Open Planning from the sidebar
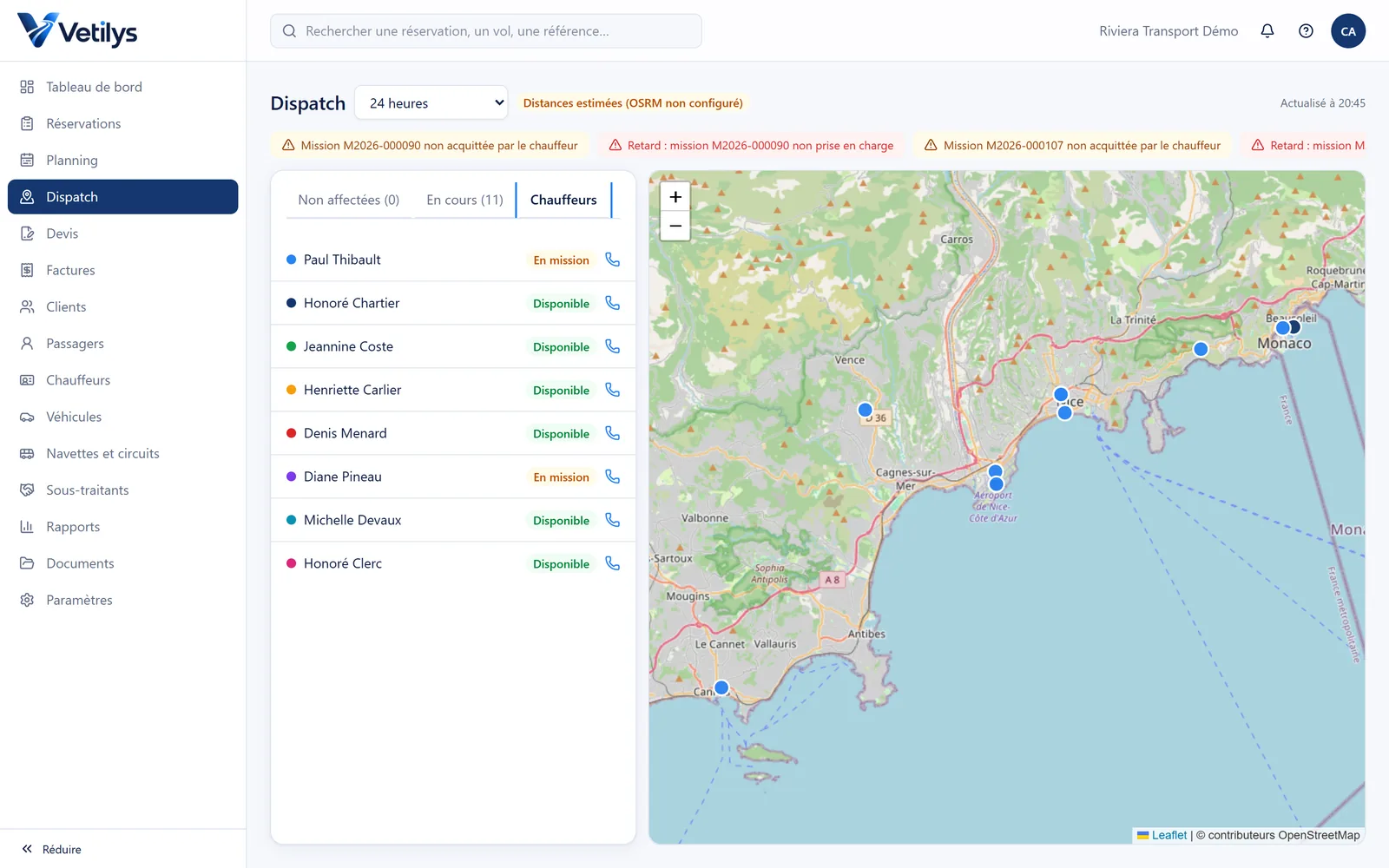Screen dimensions: 1389x868 pos(123,160)
